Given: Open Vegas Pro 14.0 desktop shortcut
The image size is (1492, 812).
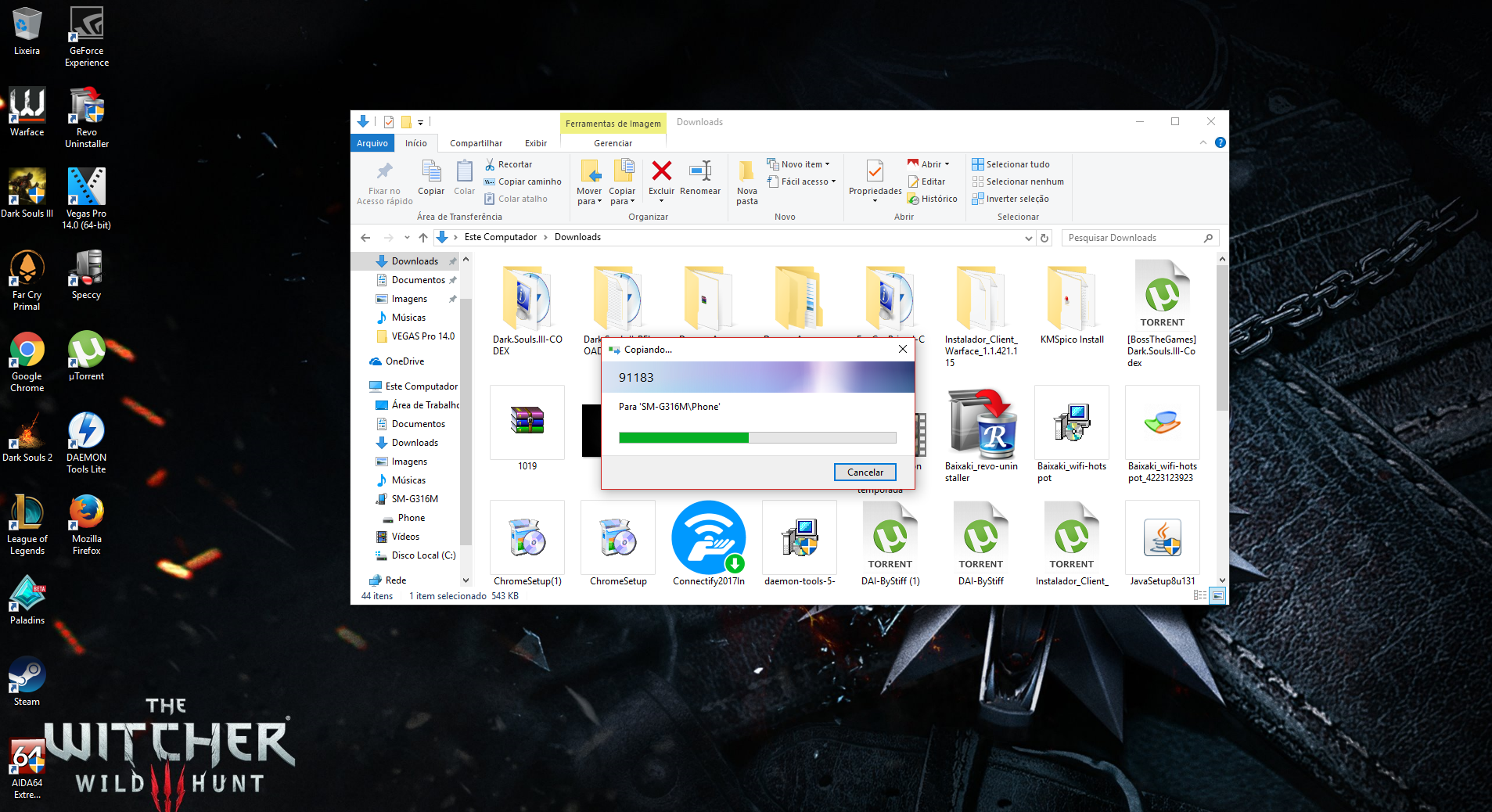Looking at the screenshot, I should coord(87,199).
